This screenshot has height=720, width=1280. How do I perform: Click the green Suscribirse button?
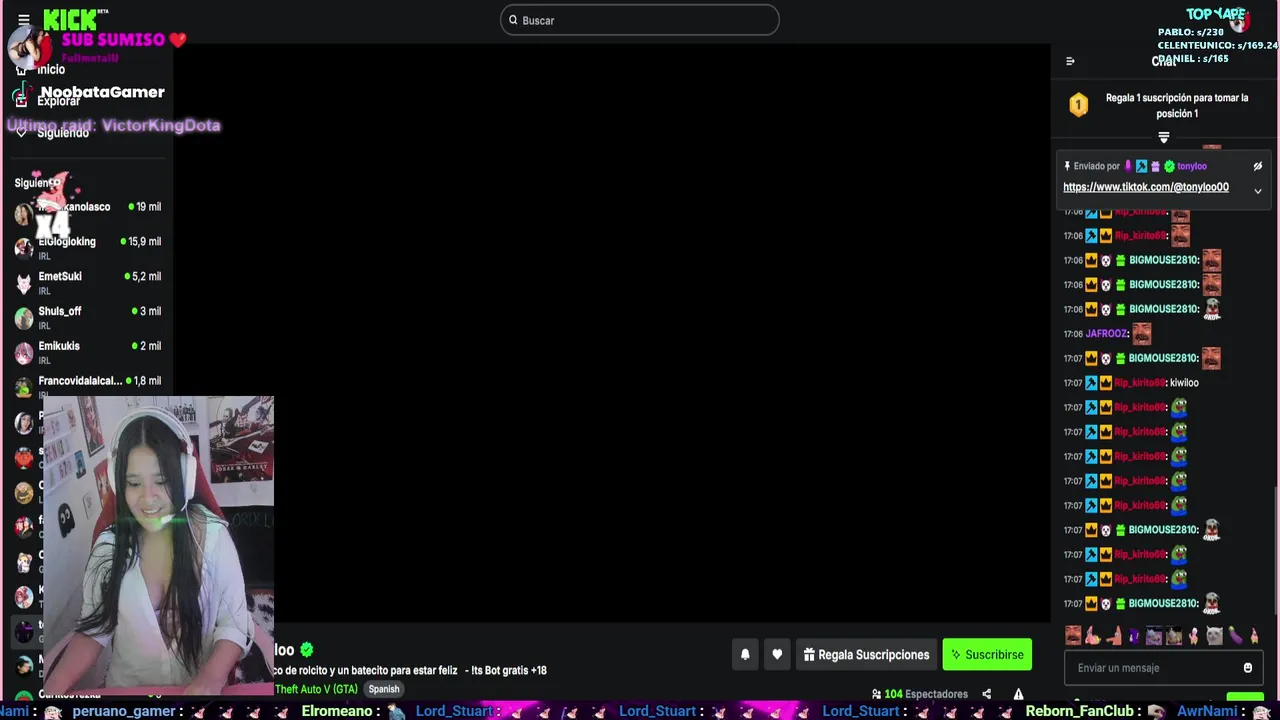[x=987, y=655]
